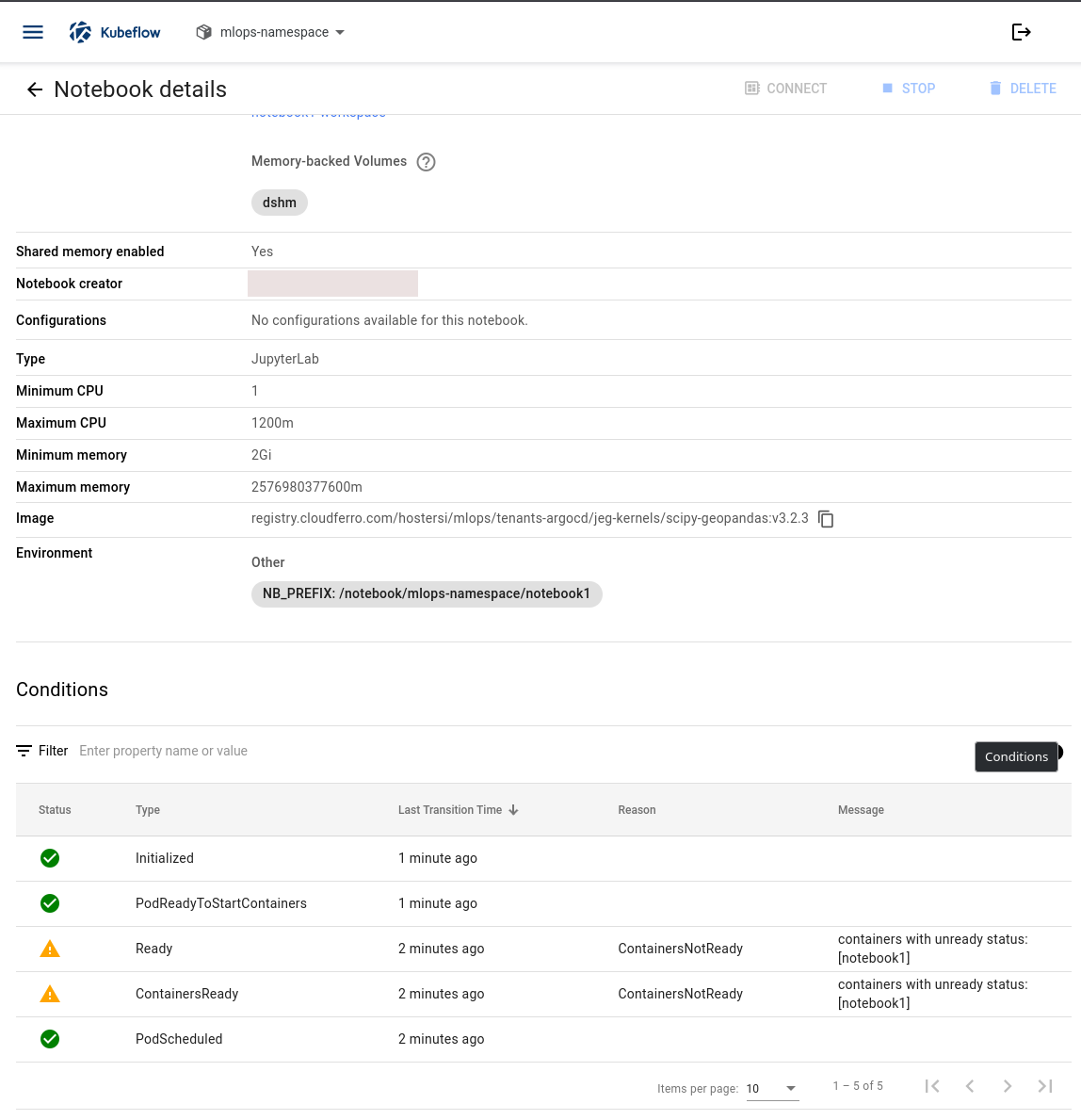Select the JupyterLab type value
This screenshot has height=1120, width=1081.
click(x=285, y=359)
